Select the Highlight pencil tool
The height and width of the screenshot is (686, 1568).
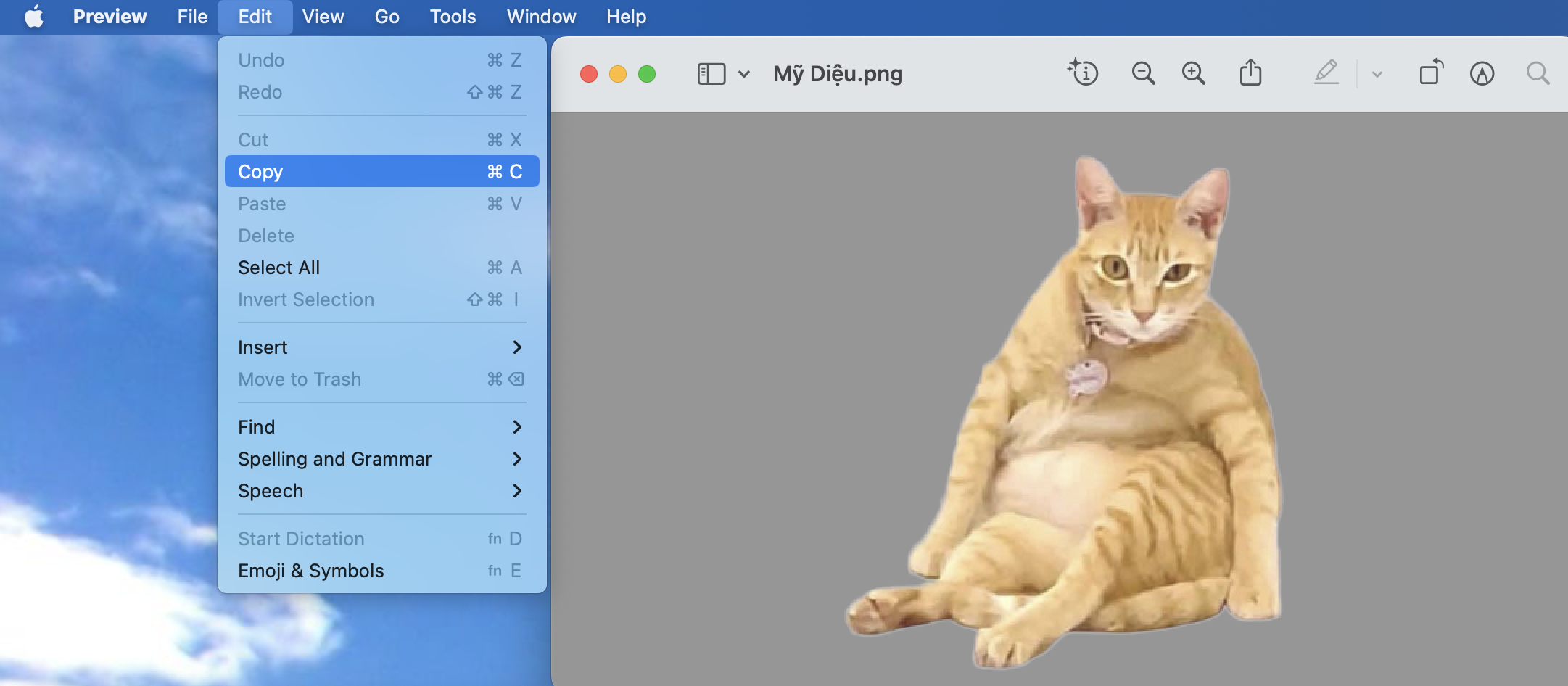tap(1326, 73)
